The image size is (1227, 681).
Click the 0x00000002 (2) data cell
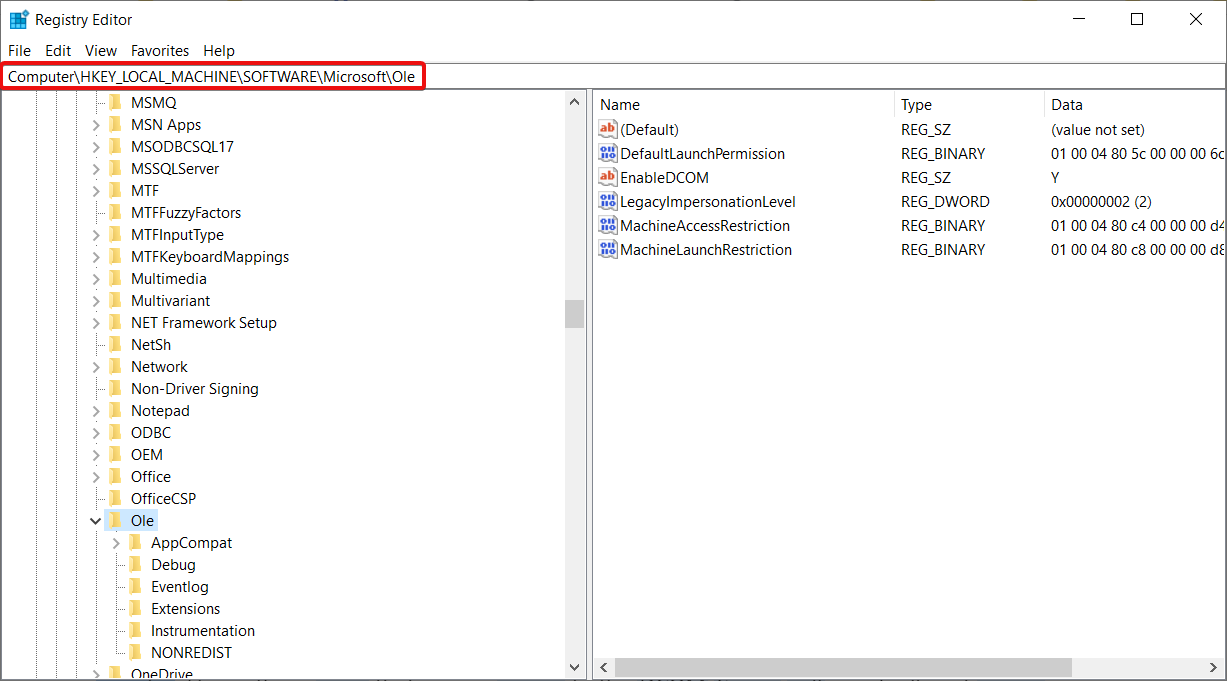tap(1101, 201)
